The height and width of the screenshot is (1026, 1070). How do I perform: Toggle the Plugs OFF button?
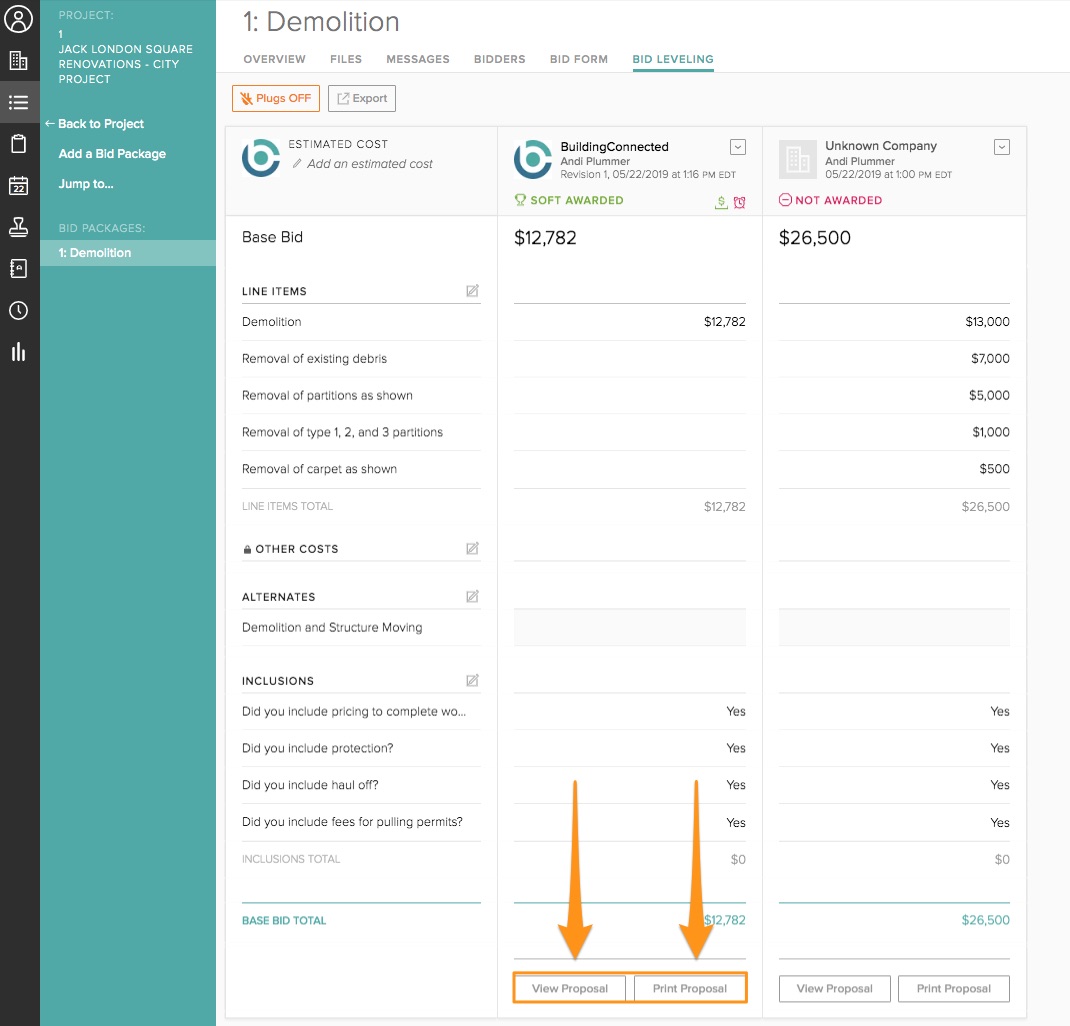click(276, 98)
